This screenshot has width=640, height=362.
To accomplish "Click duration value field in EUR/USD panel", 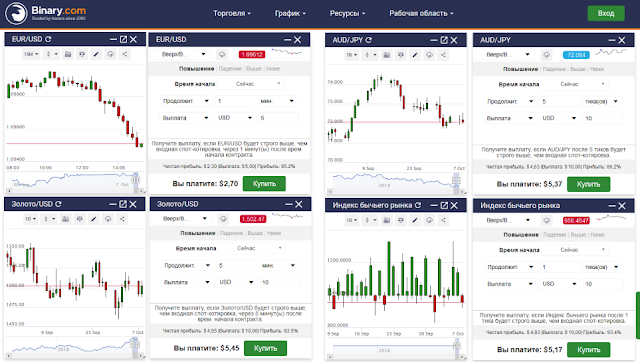I will [x=235, y=101].
